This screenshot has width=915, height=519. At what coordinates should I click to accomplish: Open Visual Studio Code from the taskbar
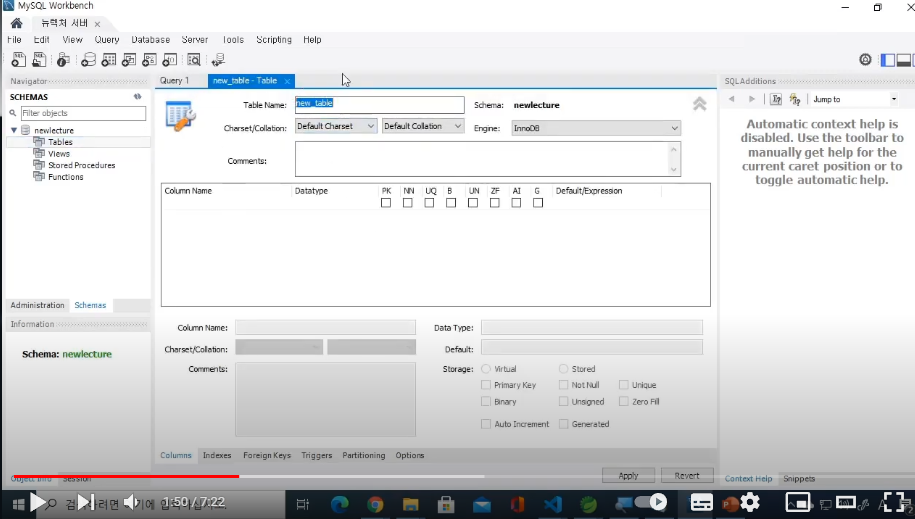click(x=553, y=503)
